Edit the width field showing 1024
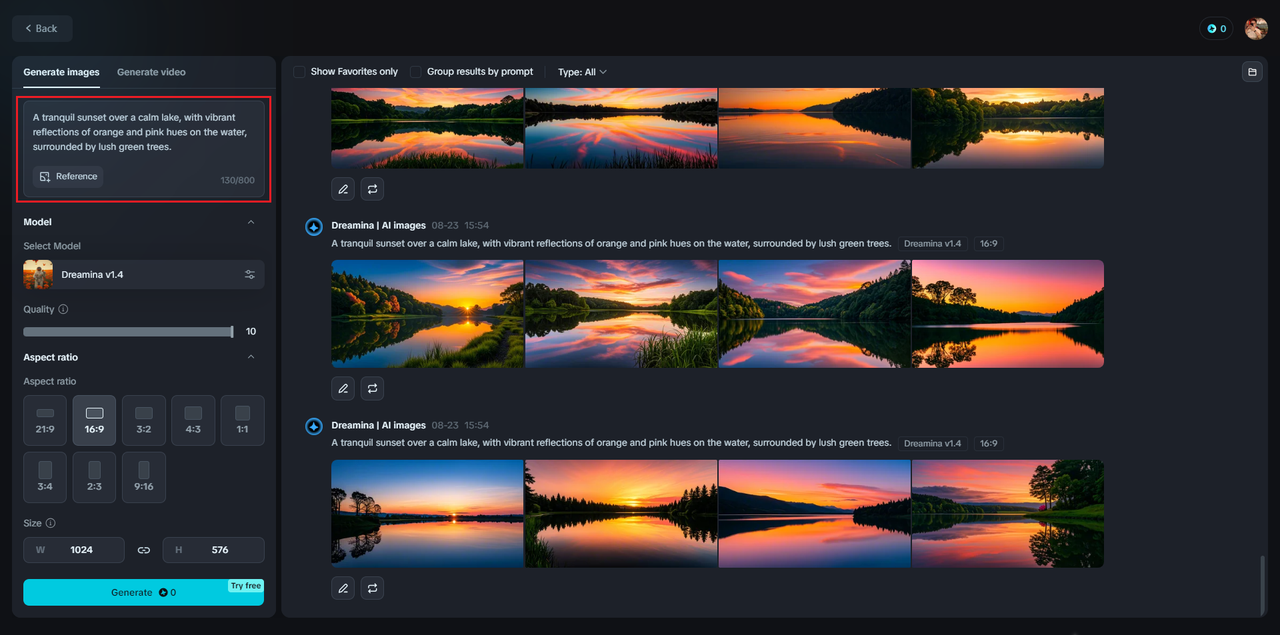The image size is (1280, 635). tap(74, 550)
